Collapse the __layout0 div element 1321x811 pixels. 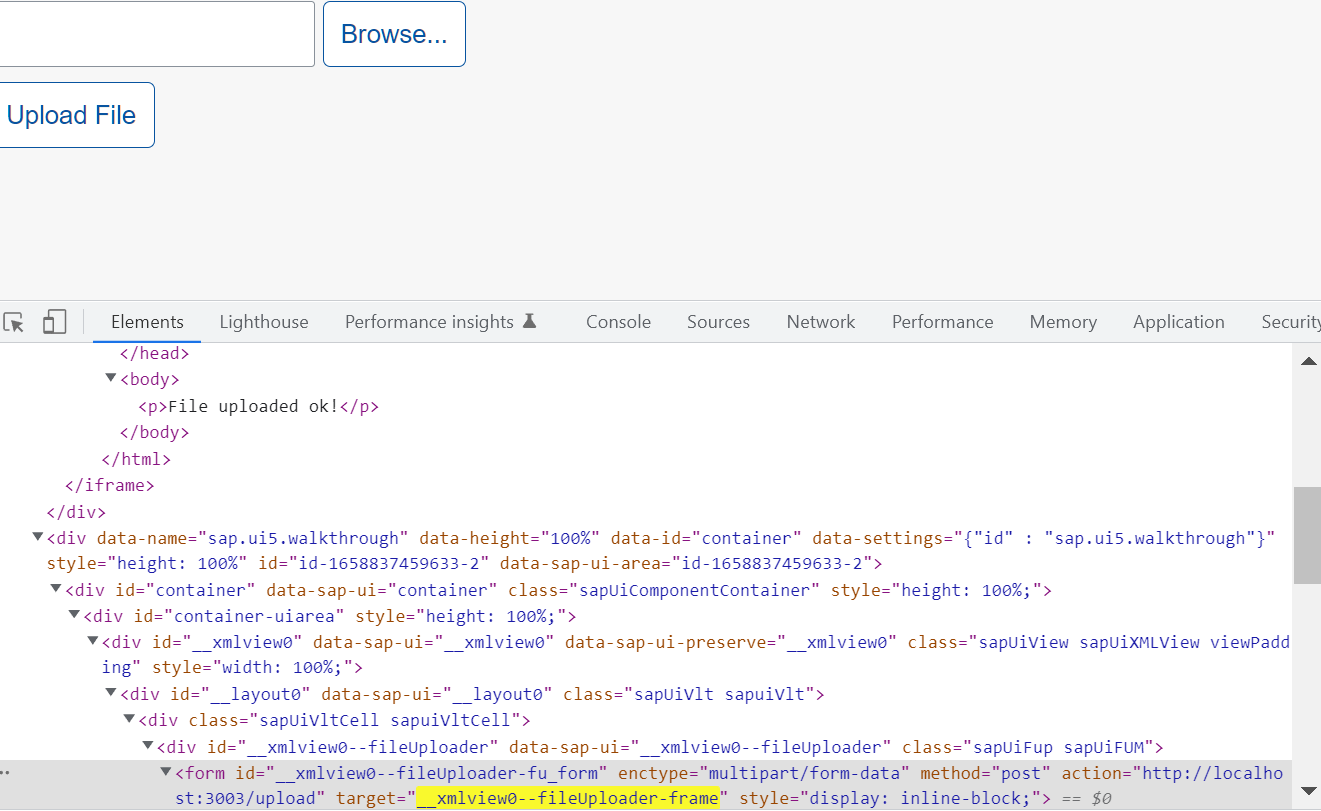pos(110,693)
